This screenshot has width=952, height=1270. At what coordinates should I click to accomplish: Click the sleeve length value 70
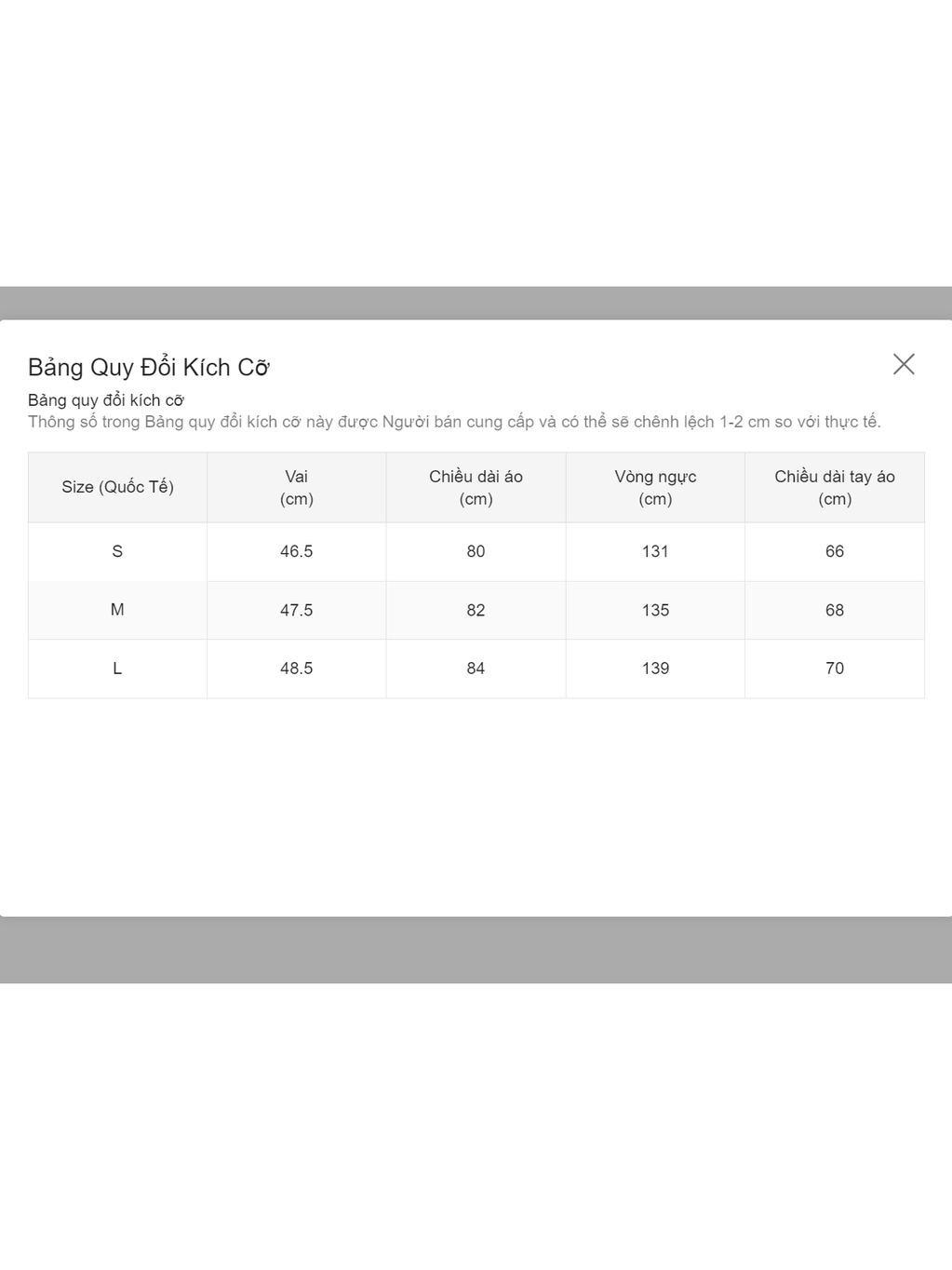[835, 669]
